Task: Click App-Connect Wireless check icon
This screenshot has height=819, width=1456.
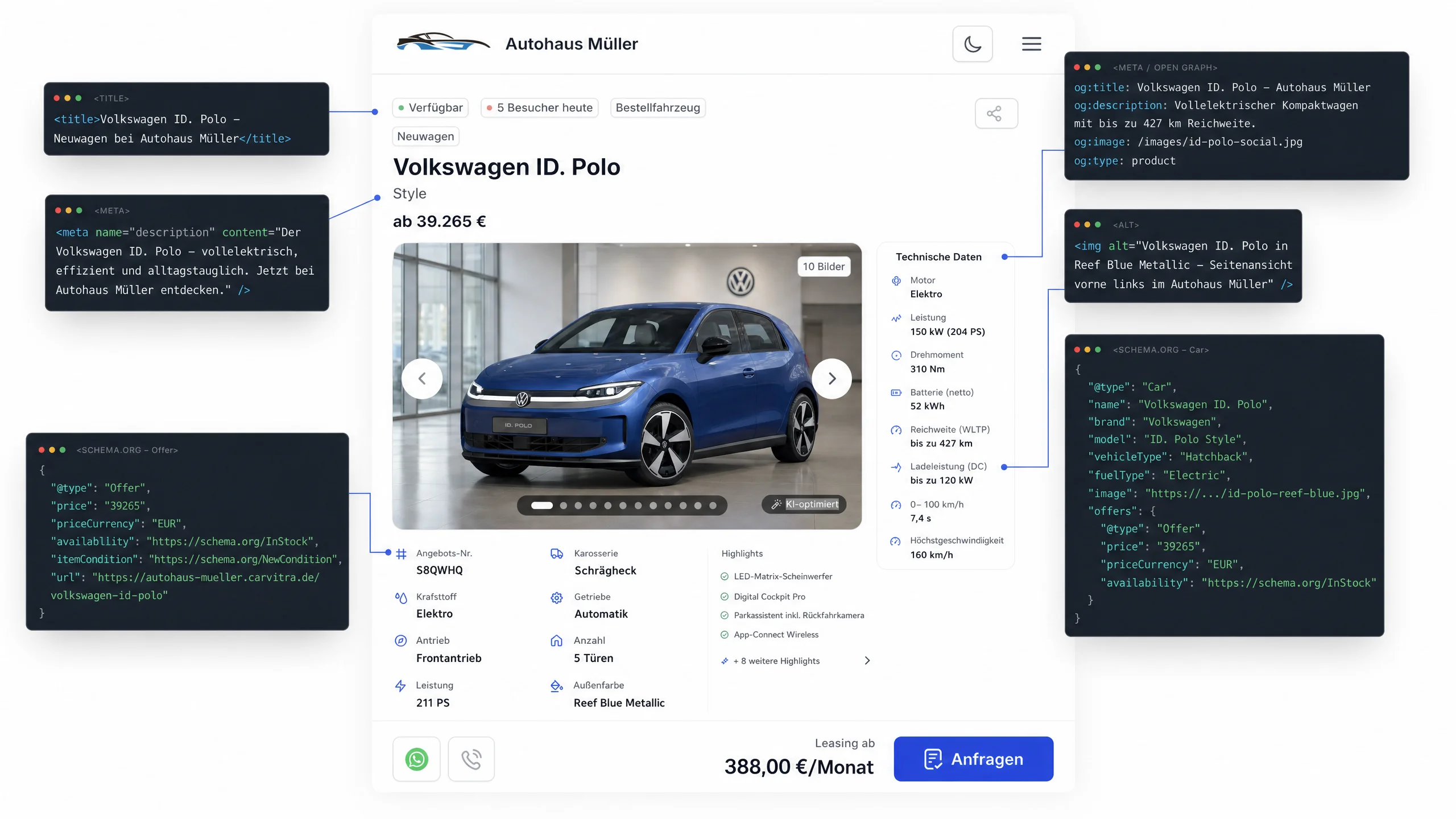Action: point(725,635)
